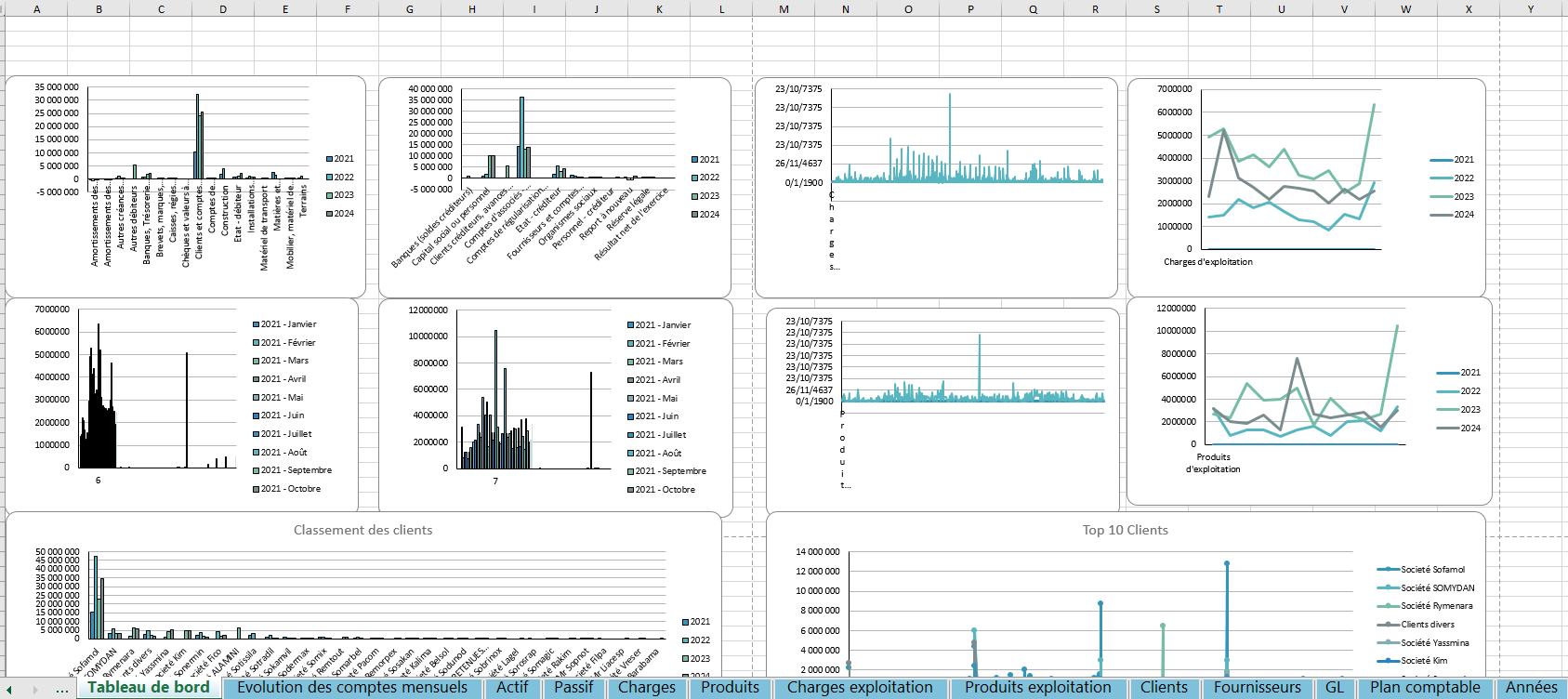Switch to the Années sheet tab
The width and height of the screenshot is (1568, 699).
(x=1531, y=688)
